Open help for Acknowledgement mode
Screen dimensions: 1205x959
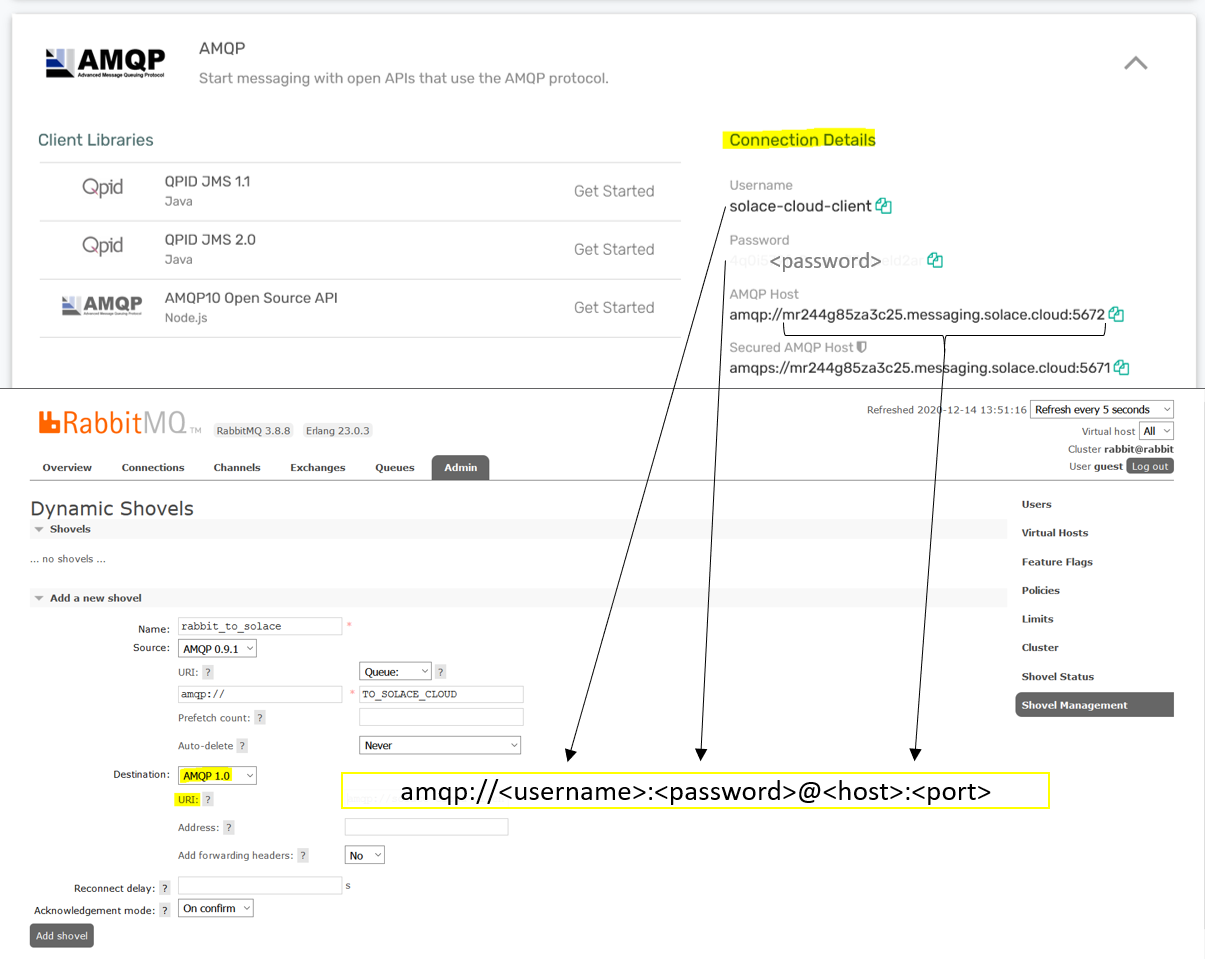click(x=165, y=909)
